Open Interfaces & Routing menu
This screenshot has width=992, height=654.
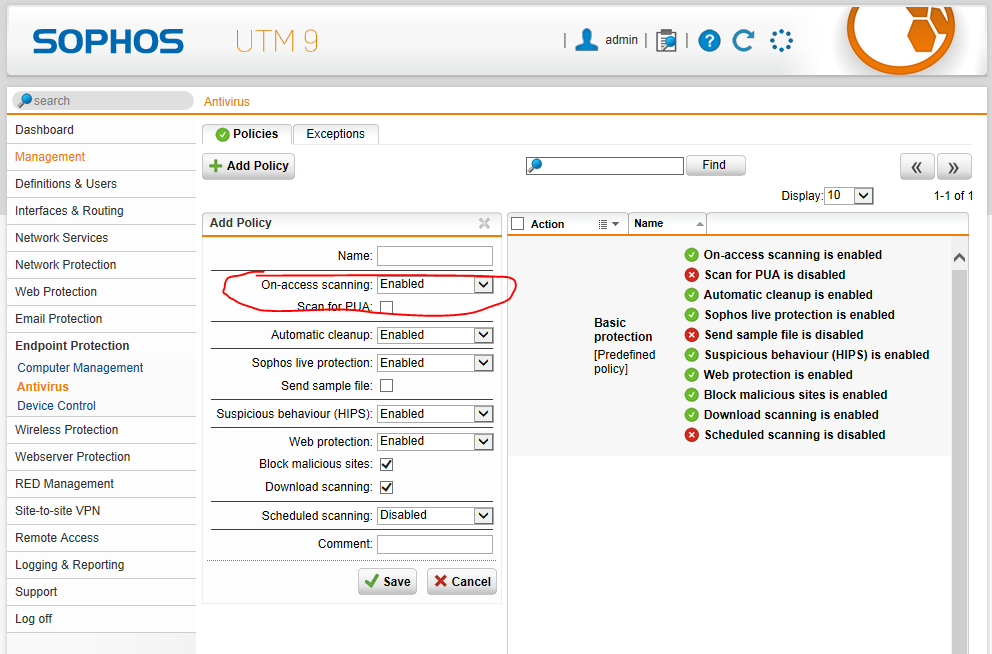[x=101, y=211]
